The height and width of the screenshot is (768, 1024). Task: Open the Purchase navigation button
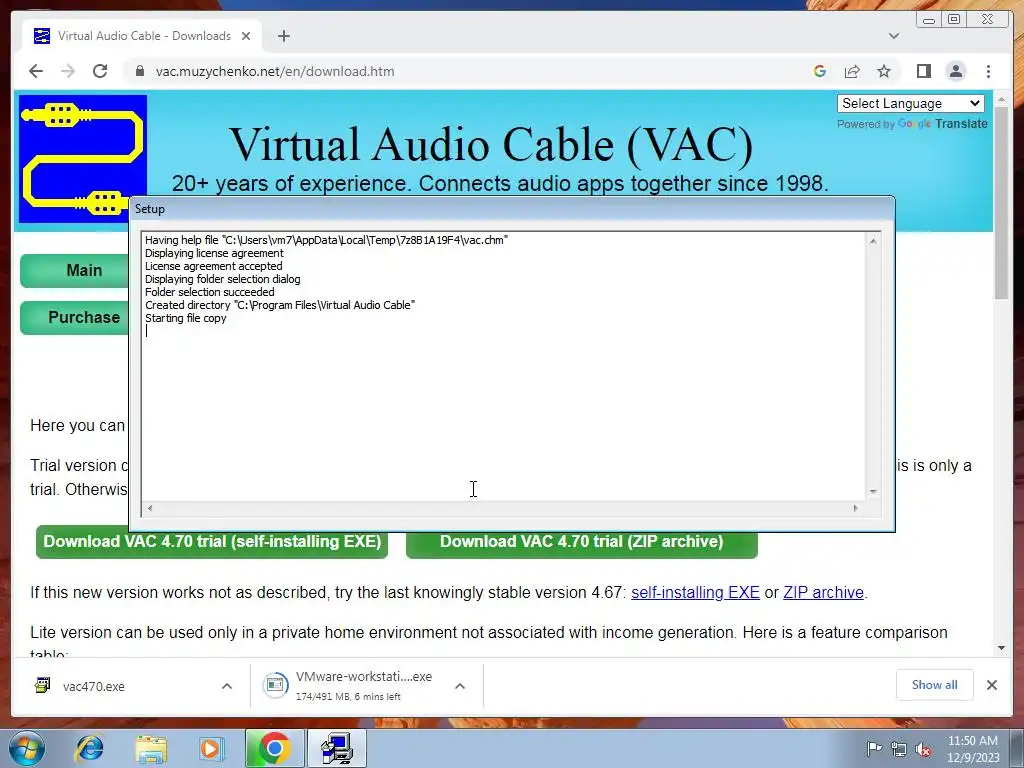[x=75, y=317]
